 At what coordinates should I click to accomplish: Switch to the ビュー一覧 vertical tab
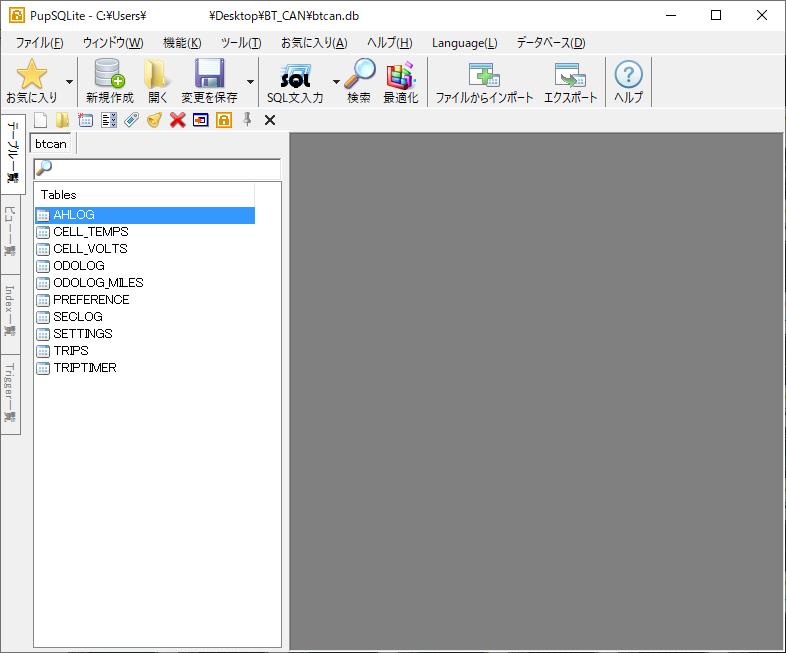(x=10, y=234)
